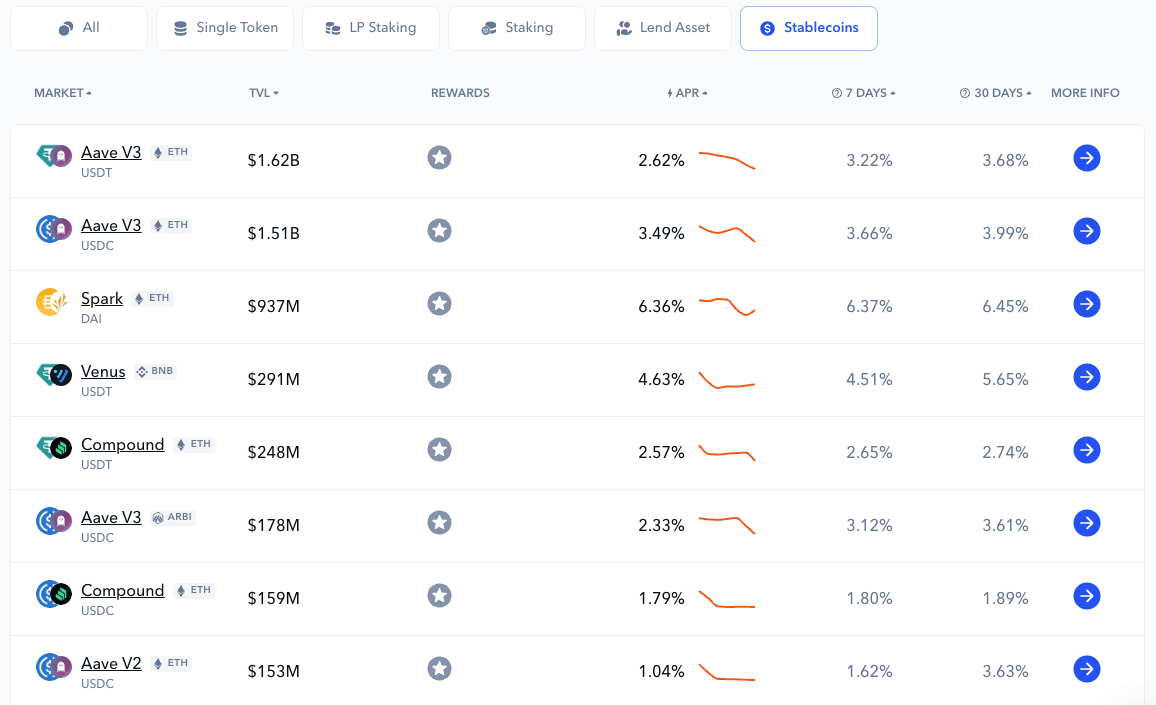Viewport: 1156px width, 705px height.
Task: Click the Compound USDT token logo
Action: pyautogui.click(x=54, y=448)
